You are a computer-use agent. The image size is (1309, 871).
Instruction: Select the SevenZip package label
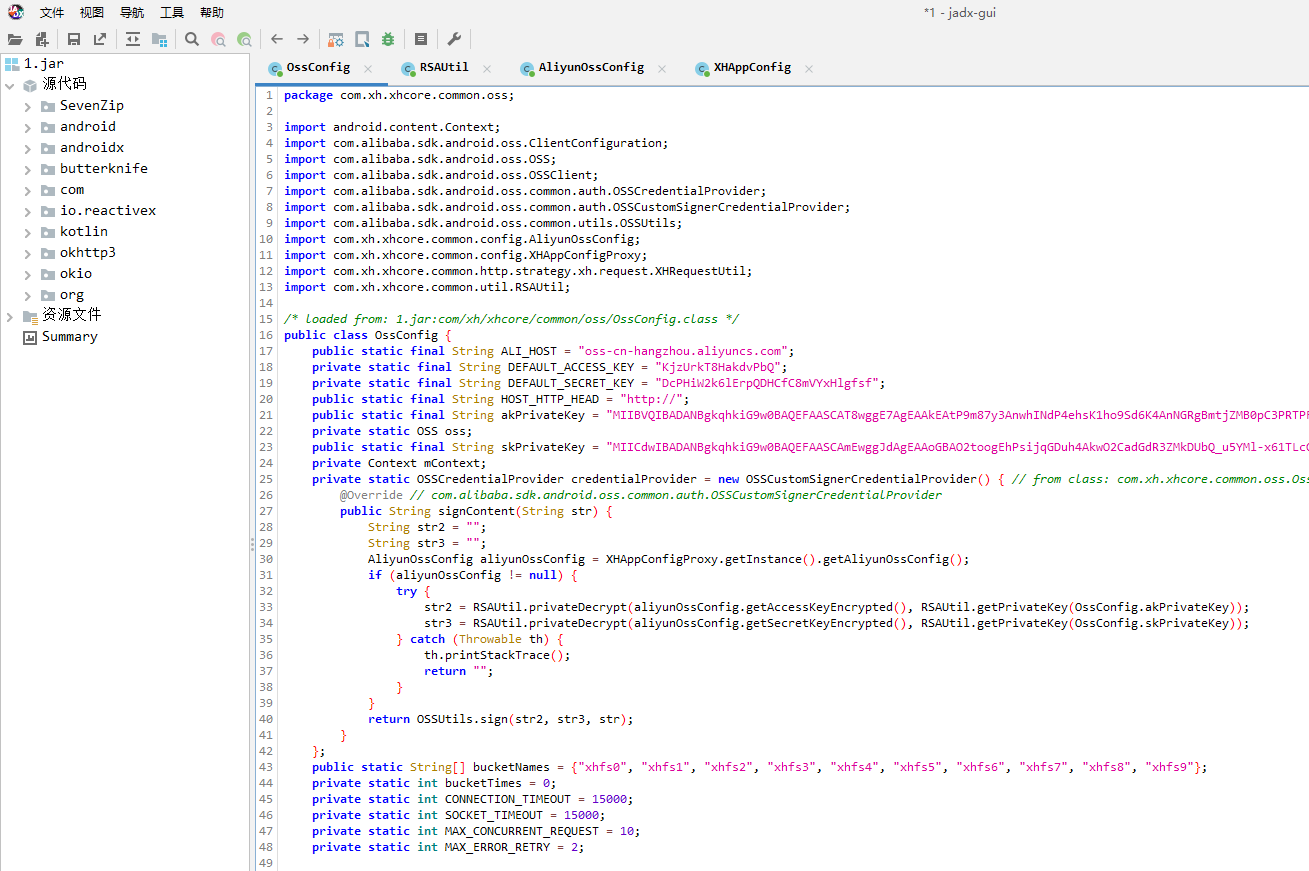click(92, 105)
